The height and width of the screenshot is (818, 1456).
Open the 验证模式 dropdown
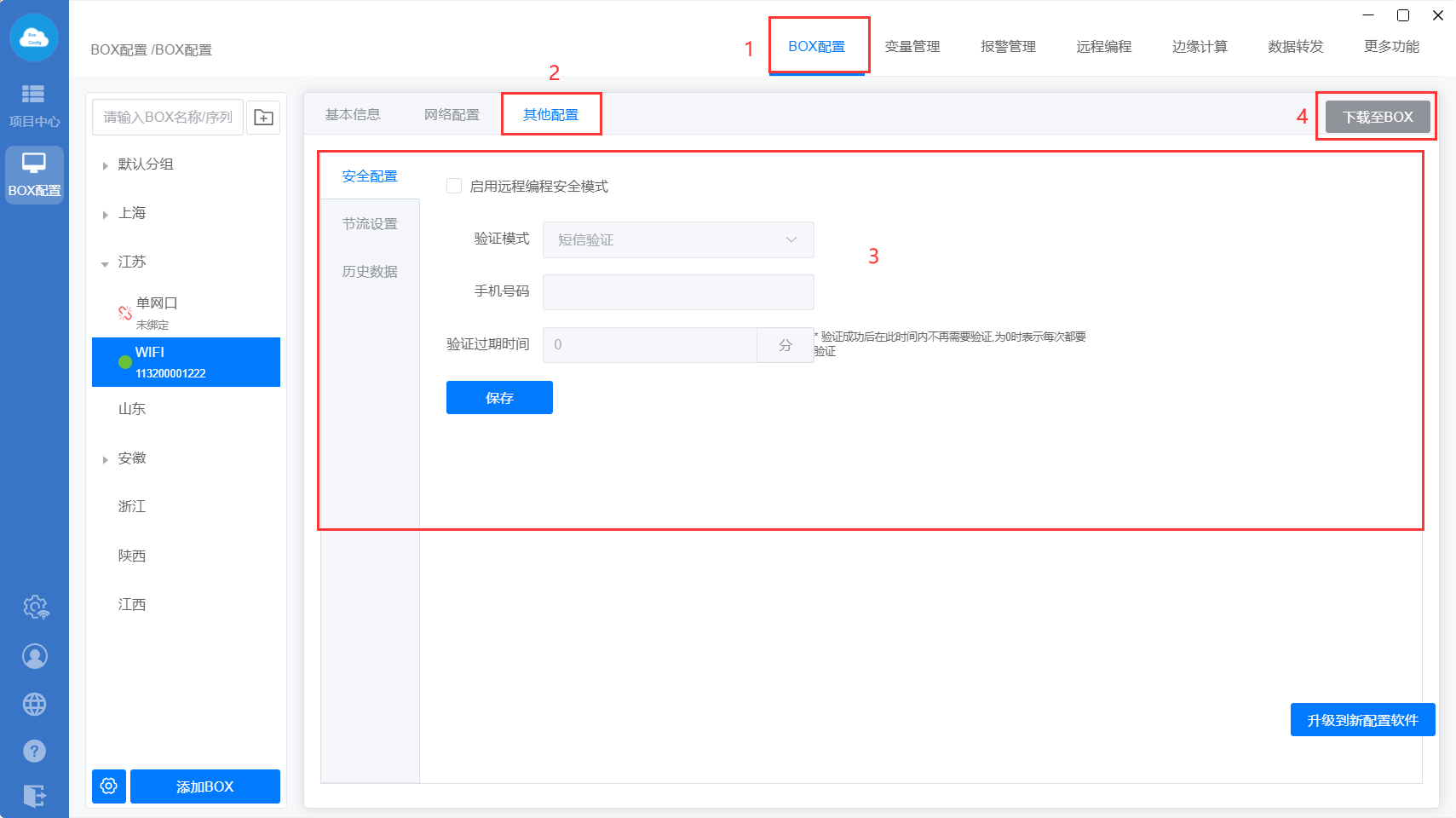coord(677,239)
